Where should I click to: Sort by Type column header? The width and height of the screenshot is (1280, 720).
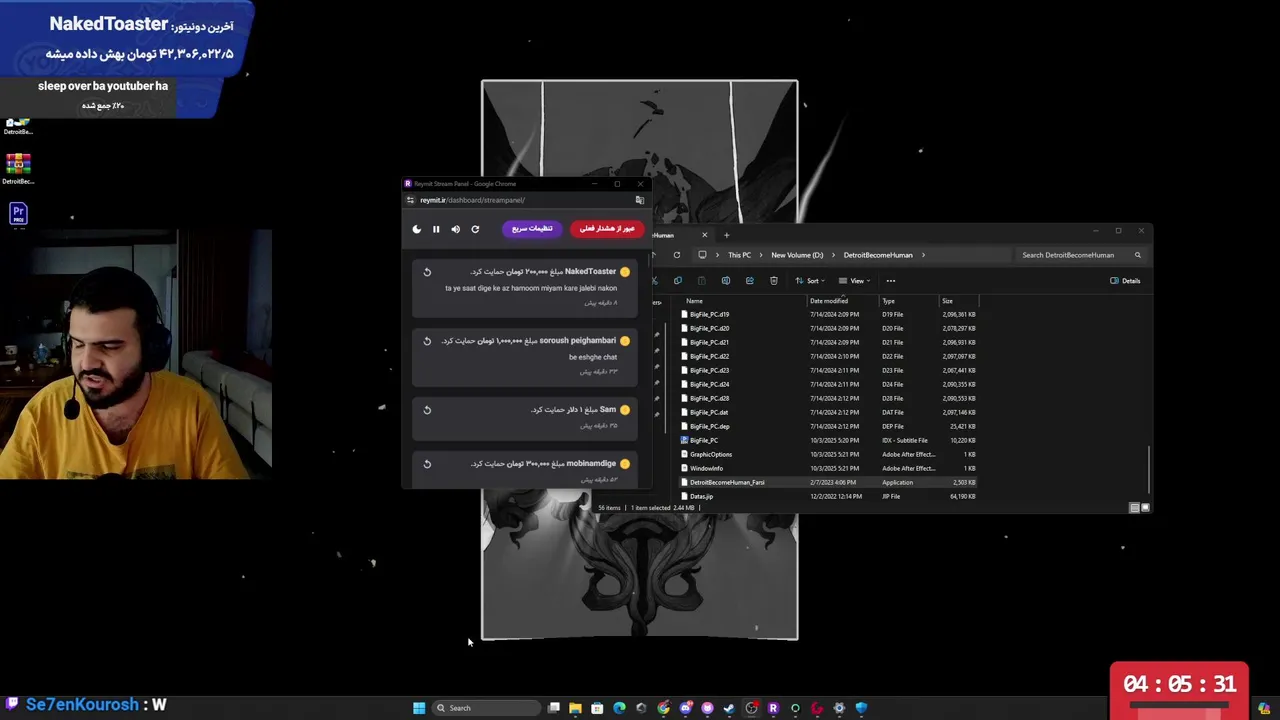pyautogui.click(x=888, y=301)
